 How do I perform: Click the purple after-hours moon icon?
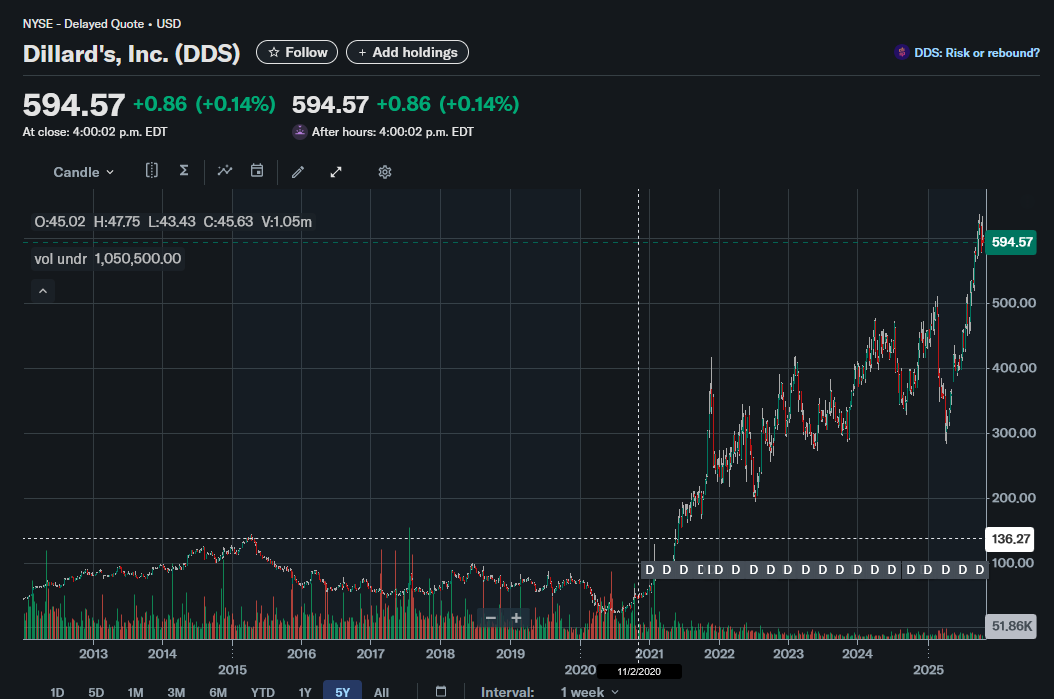[300, 132]
